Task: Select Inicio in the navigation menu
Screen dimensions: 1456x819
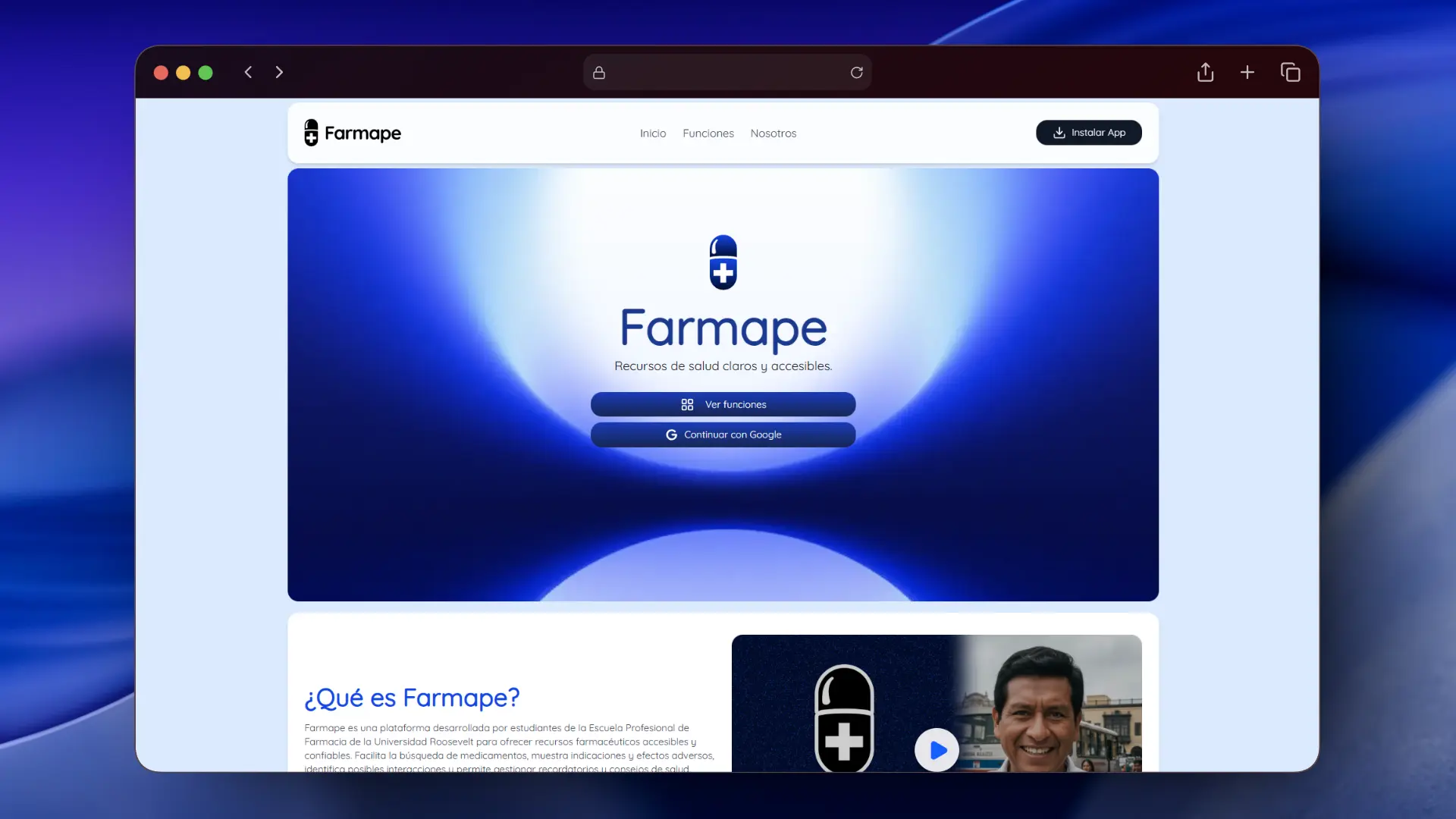Action: tap(653, 133)
